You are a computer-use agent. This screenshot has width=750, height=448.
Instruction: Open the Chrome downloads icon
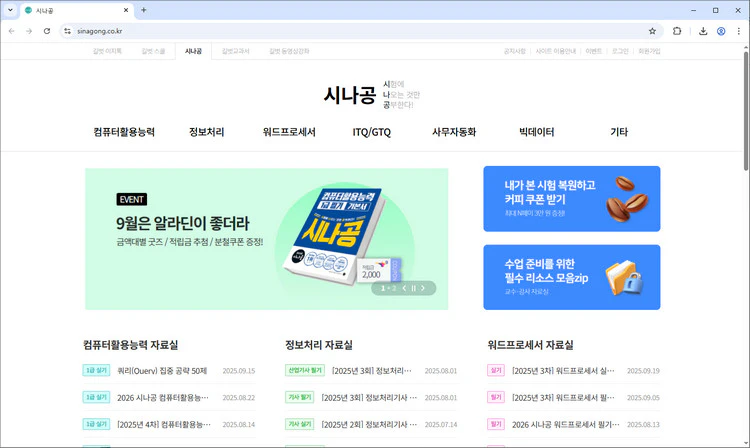tap(703, 31)
